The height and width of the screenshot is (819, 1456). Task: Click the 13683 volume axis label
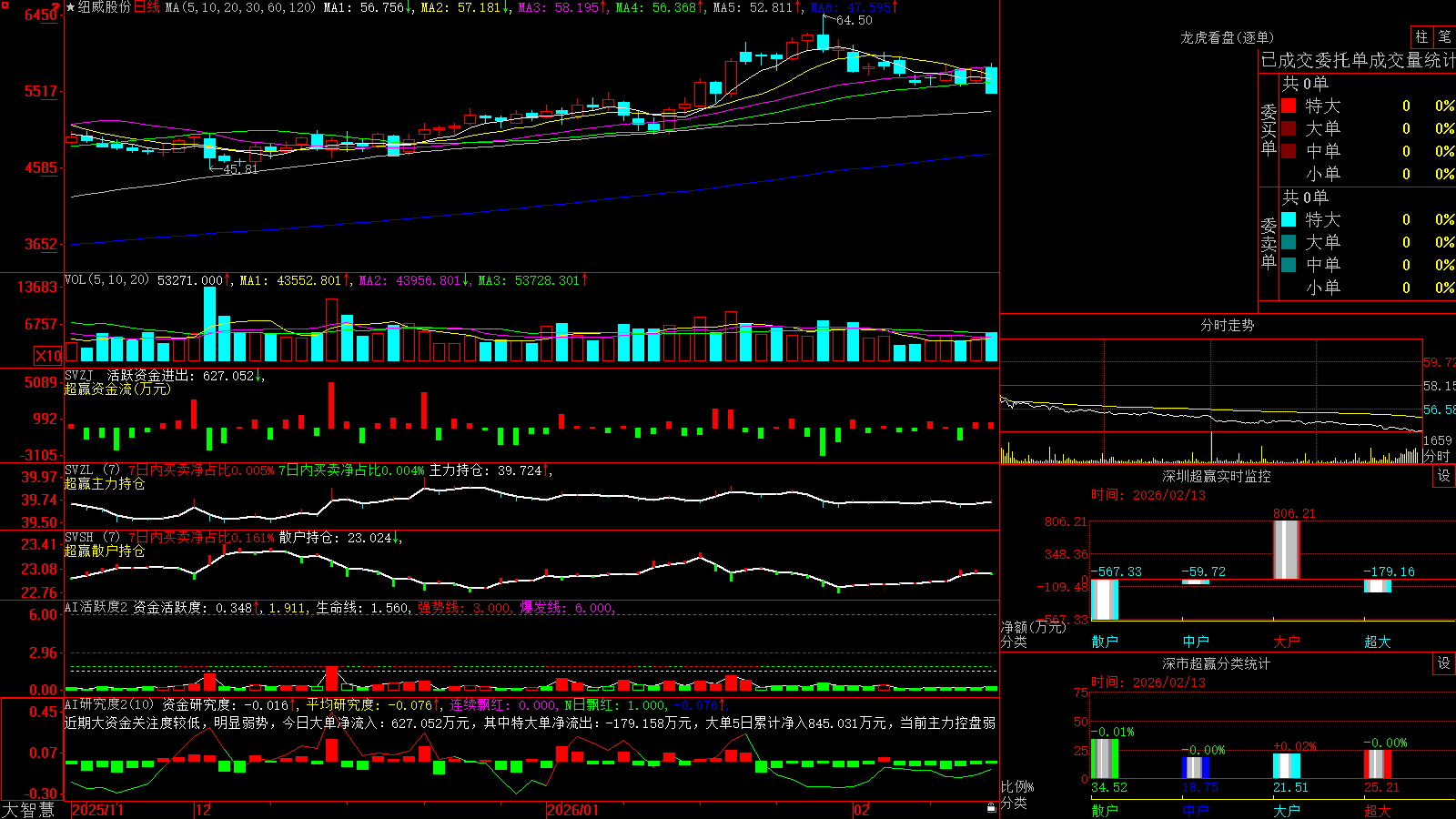[x=37, y=287]
